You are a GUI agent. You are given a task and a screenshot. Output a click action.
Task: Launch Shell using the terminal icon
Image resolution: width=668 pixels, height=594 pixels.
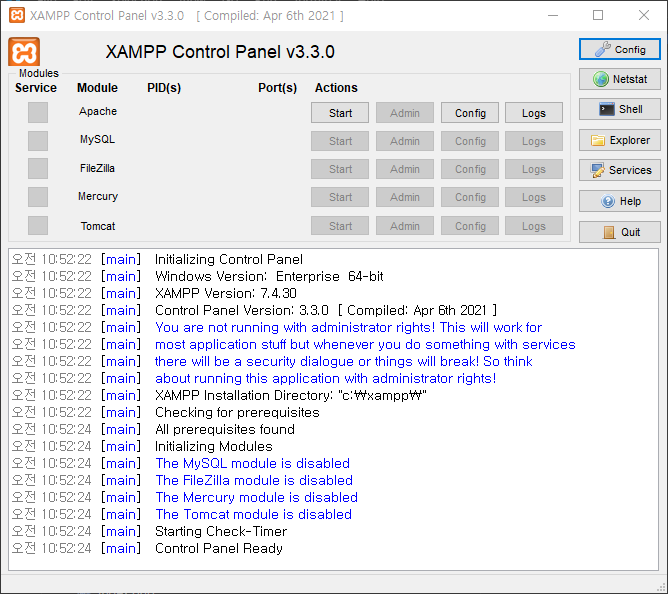point(619,110)
